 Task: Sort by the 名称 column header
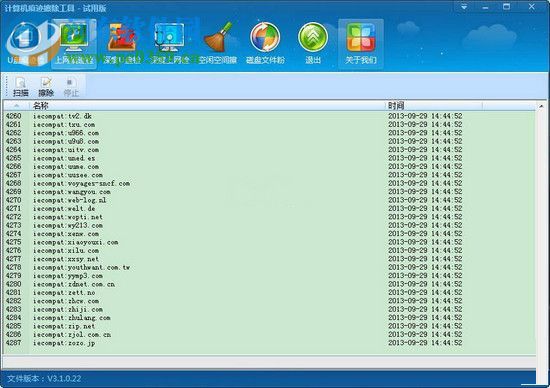(207, 106)
